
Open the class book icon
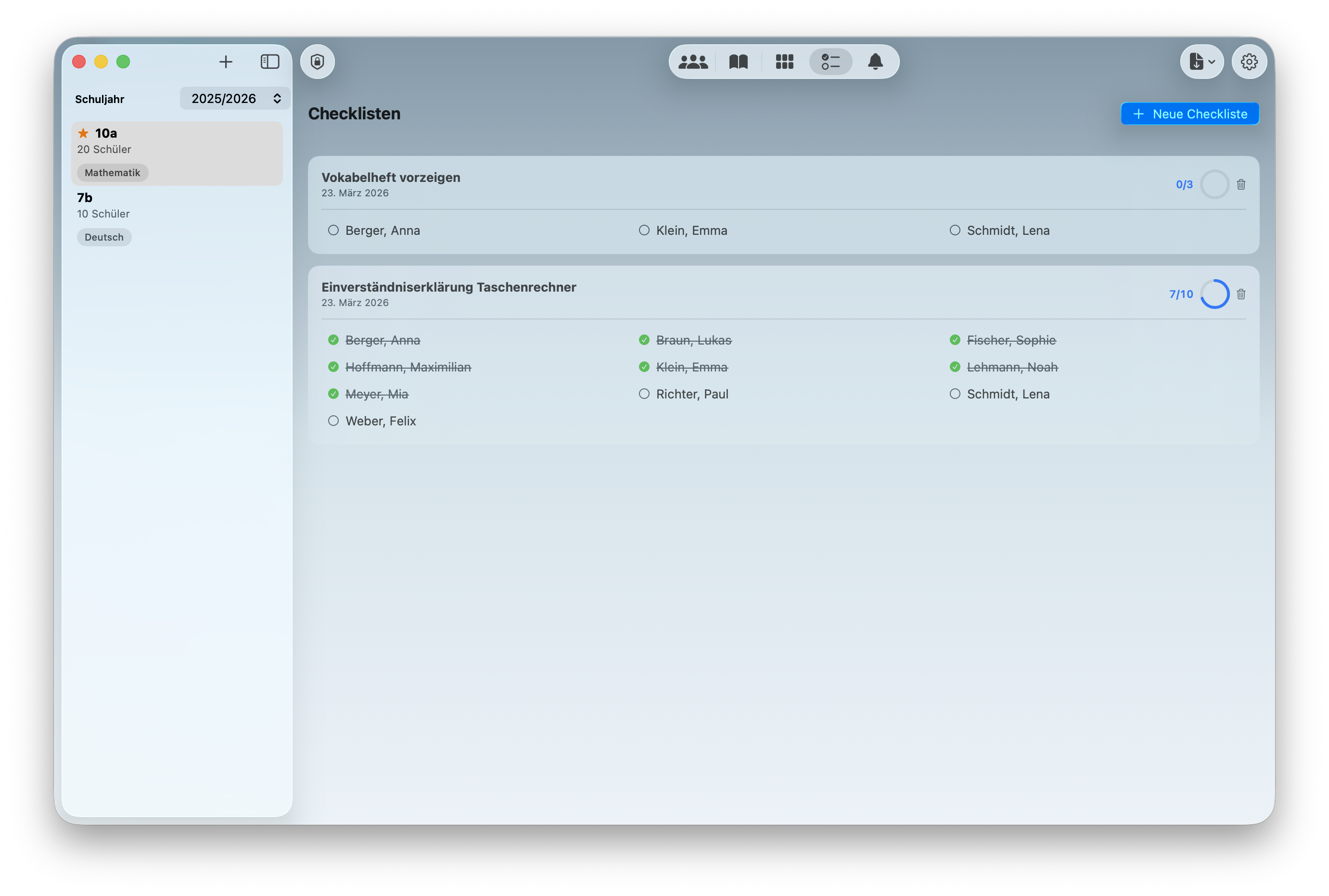coord(738,62)
